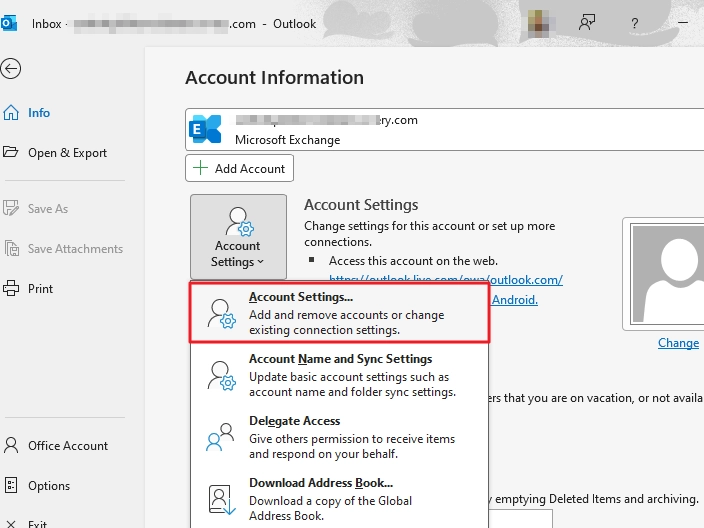704x528 pixels.
Task: Choose Download Address Book... from the menu
Action: (339, 499)
